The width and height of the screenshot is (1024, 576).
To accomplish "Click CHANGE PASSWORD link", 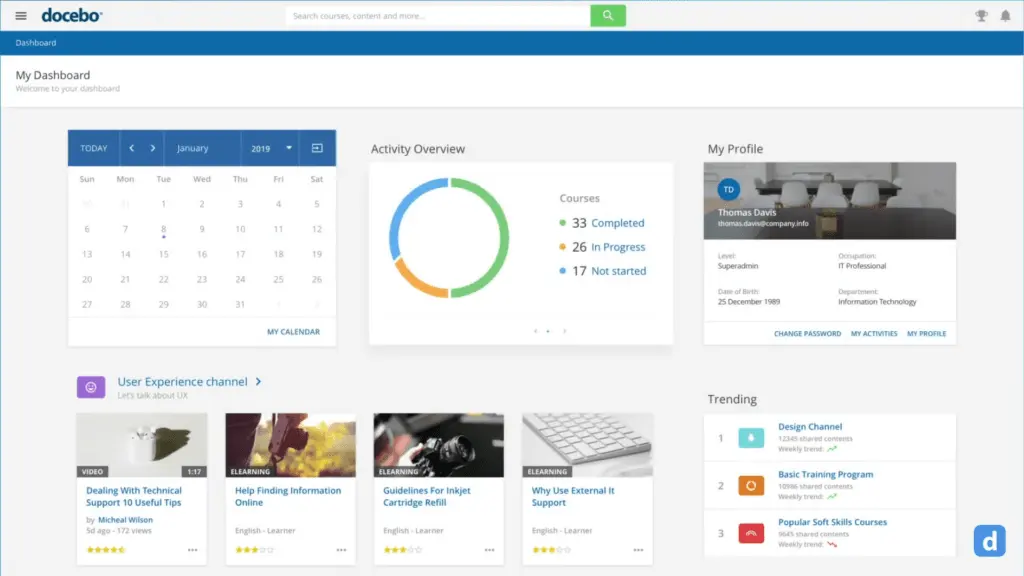I will coord(807,334).
